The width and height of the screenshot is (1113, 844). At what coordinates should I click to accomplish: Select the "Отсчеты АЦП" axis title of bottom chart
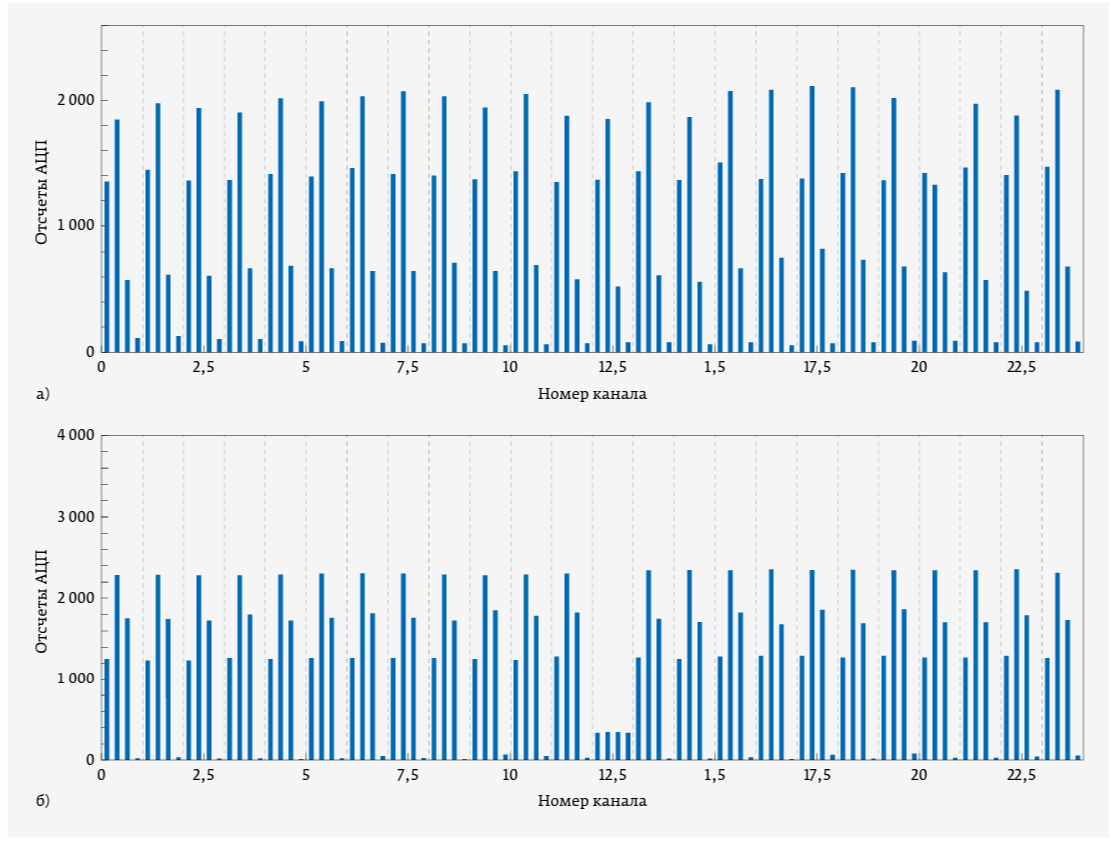point(42,602)
